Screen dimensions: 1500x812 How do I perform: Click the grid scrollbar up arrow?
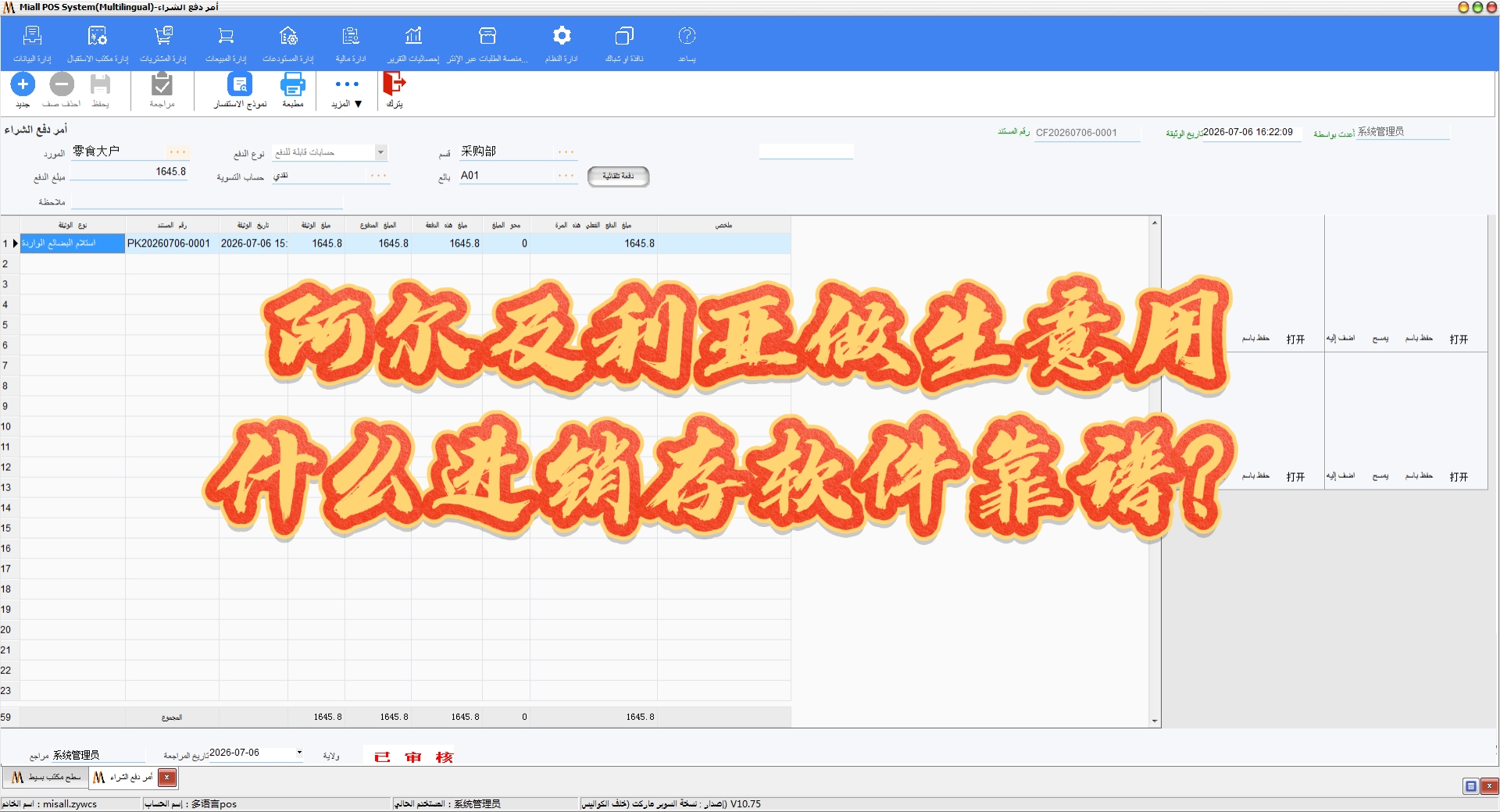pos(1155,223)
